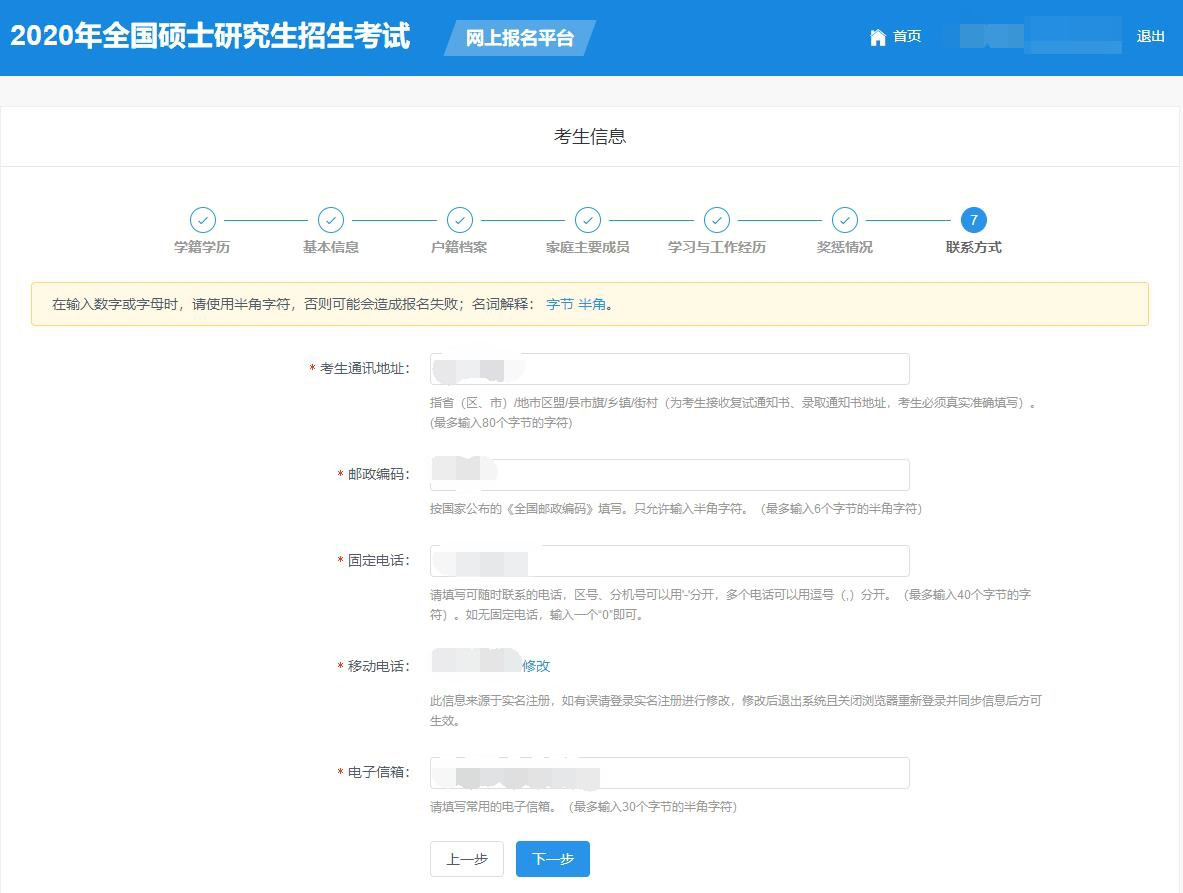
Task: Click the 家庭主要成员 checkmark circle
Action: [x=588, y=220]
